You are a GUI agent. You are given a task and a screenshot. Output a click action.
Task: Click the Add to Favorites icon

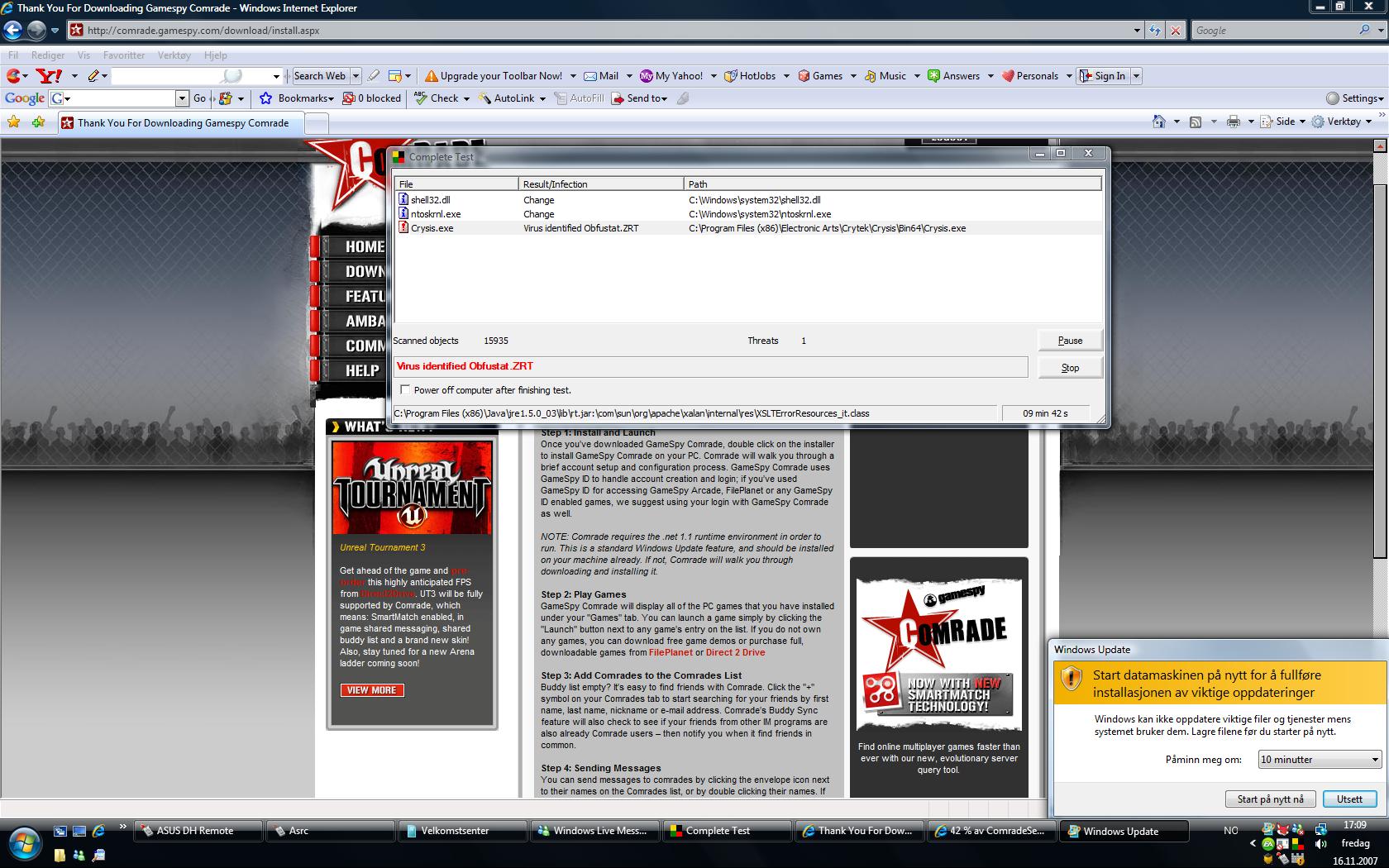tap(38, 122)
